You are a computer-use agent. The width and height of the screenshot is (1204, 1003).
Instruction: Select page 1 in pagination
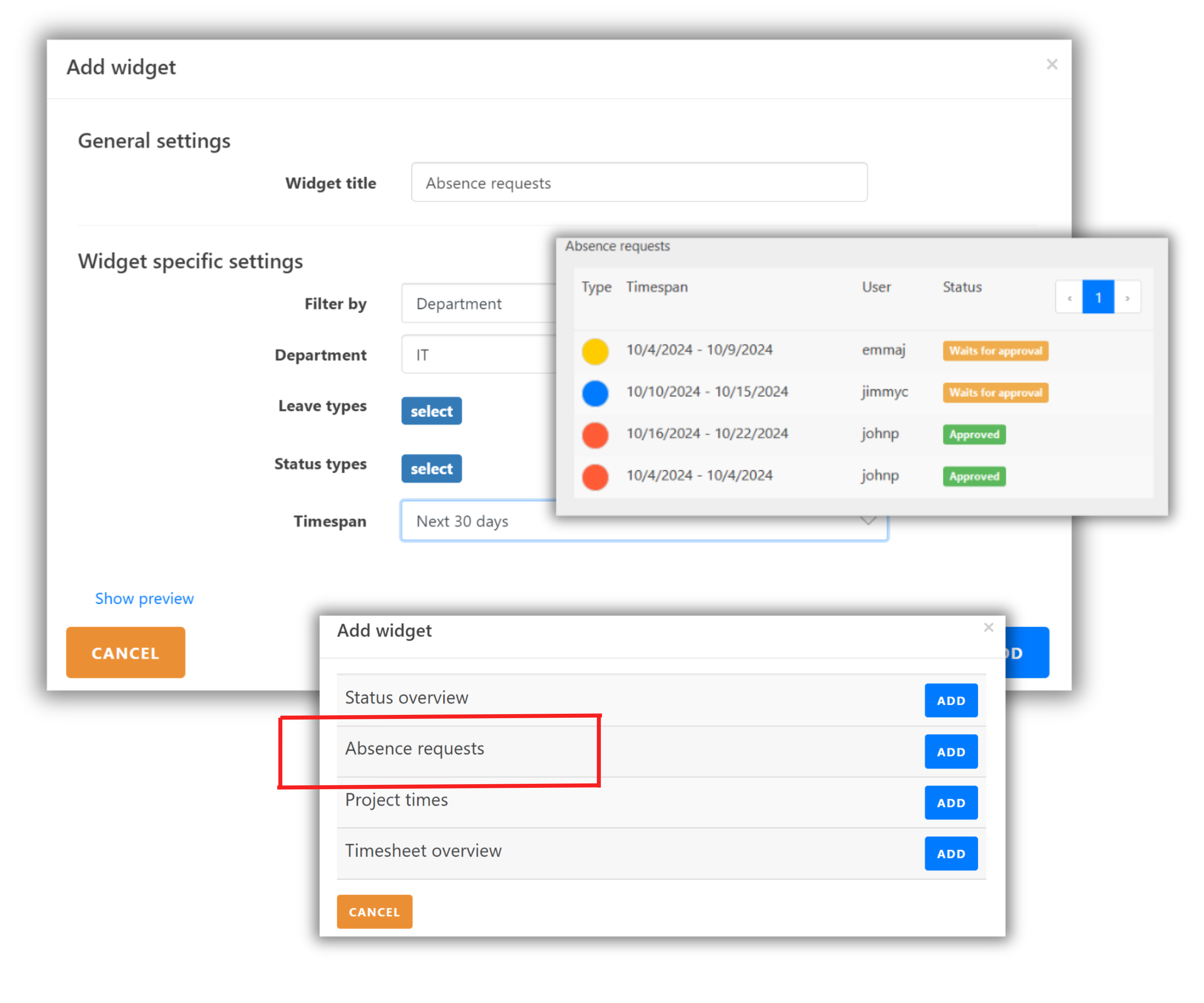click(x=1098, y=298)
